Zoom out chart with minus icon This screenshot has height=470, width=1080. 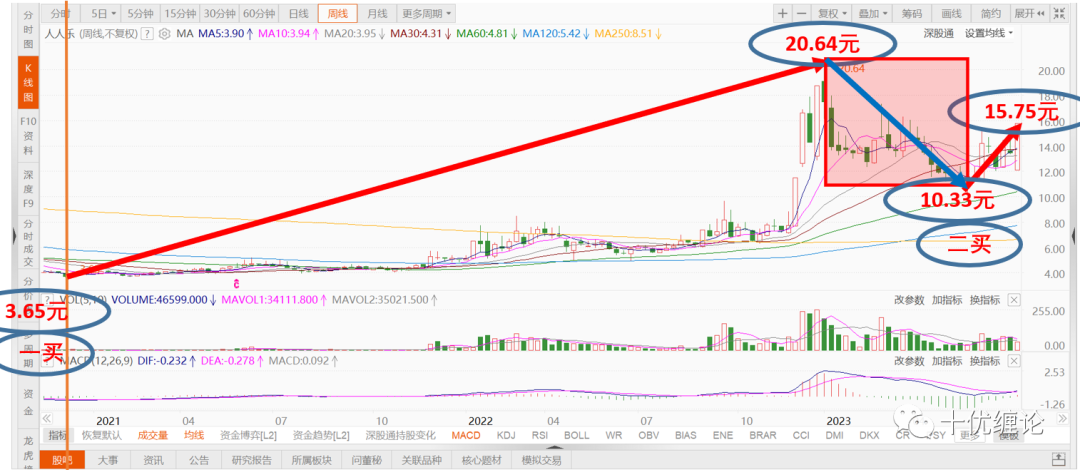click(801, 13)
